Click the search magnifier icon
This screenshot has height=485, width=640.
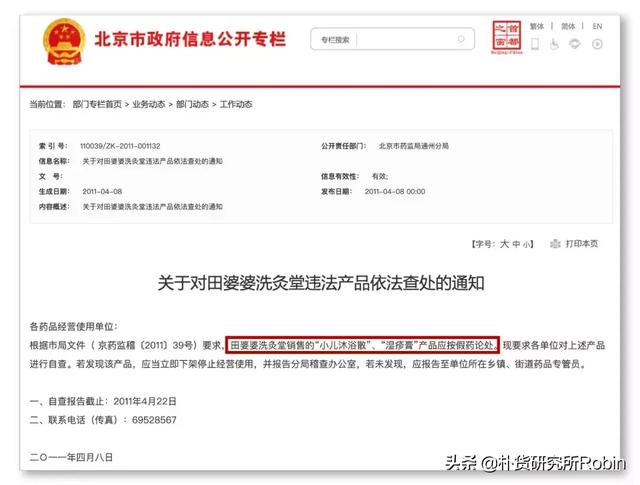461,39
